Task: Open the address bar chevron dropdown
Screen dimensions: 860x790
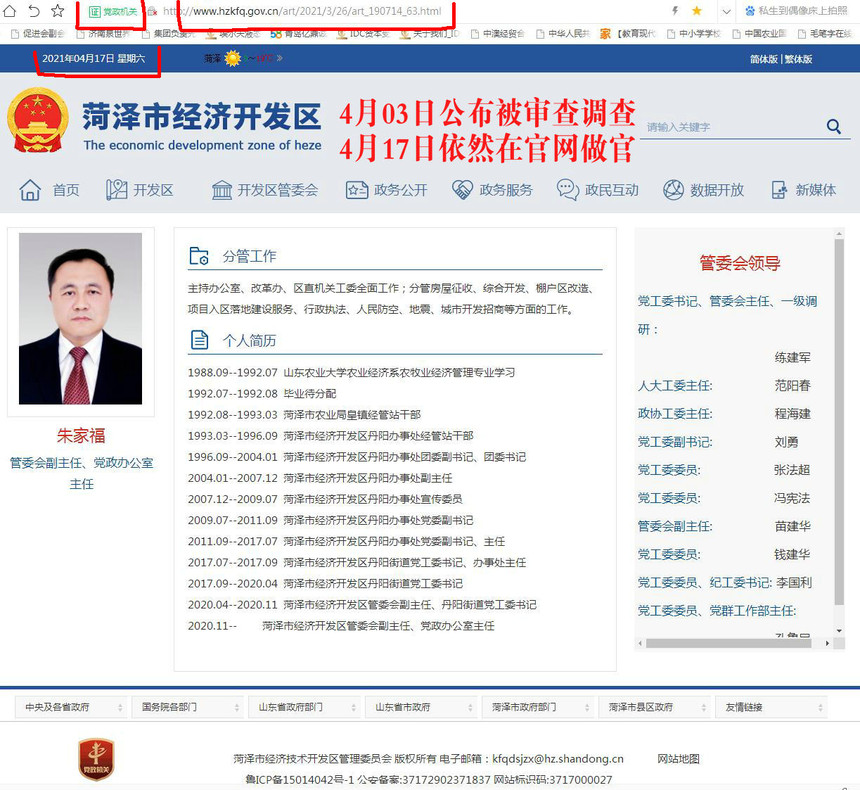Action: click(726, 11)
